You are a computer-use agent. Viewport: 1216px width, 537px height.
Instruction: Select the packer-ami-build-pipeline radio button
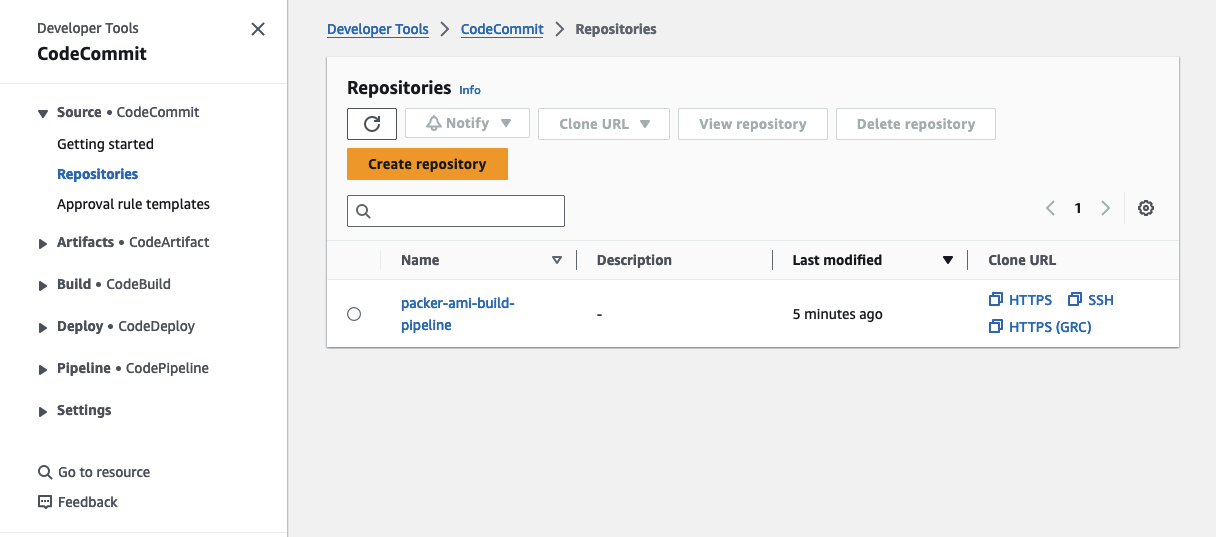coord(354,314)
